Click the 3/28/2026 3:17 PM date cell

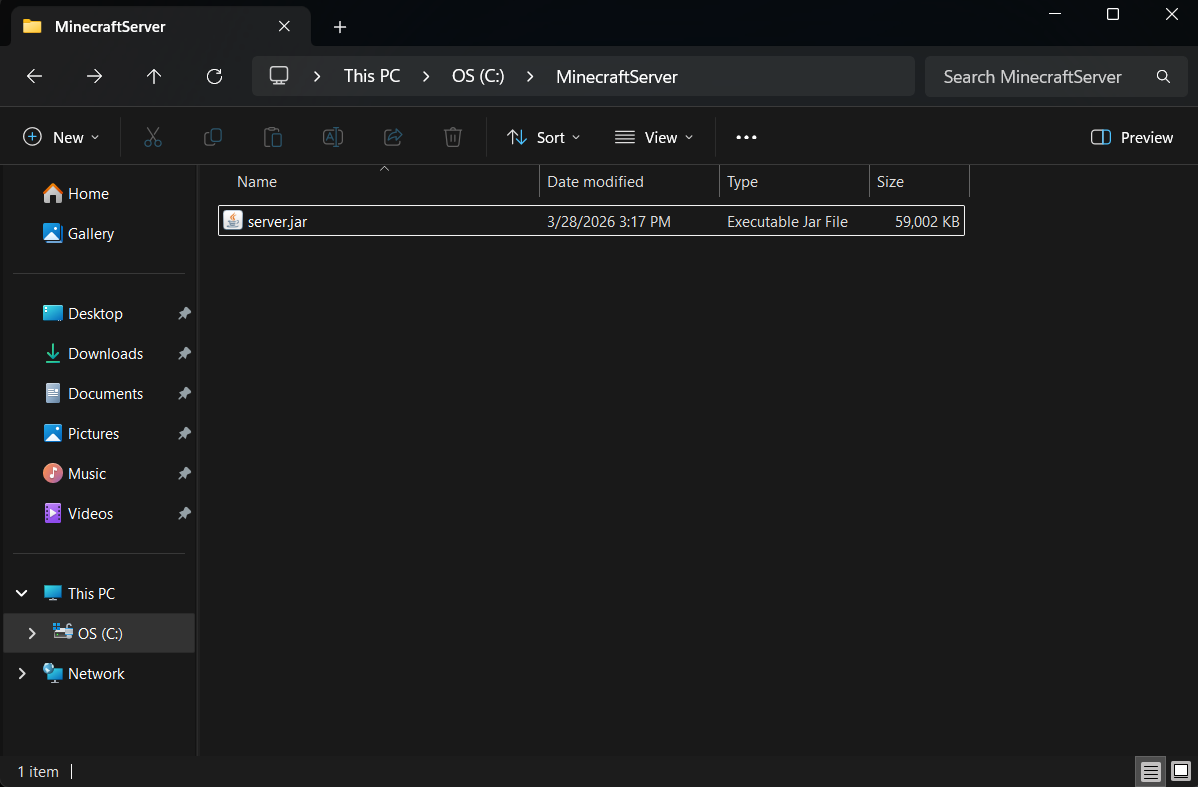tap(609, 222)
